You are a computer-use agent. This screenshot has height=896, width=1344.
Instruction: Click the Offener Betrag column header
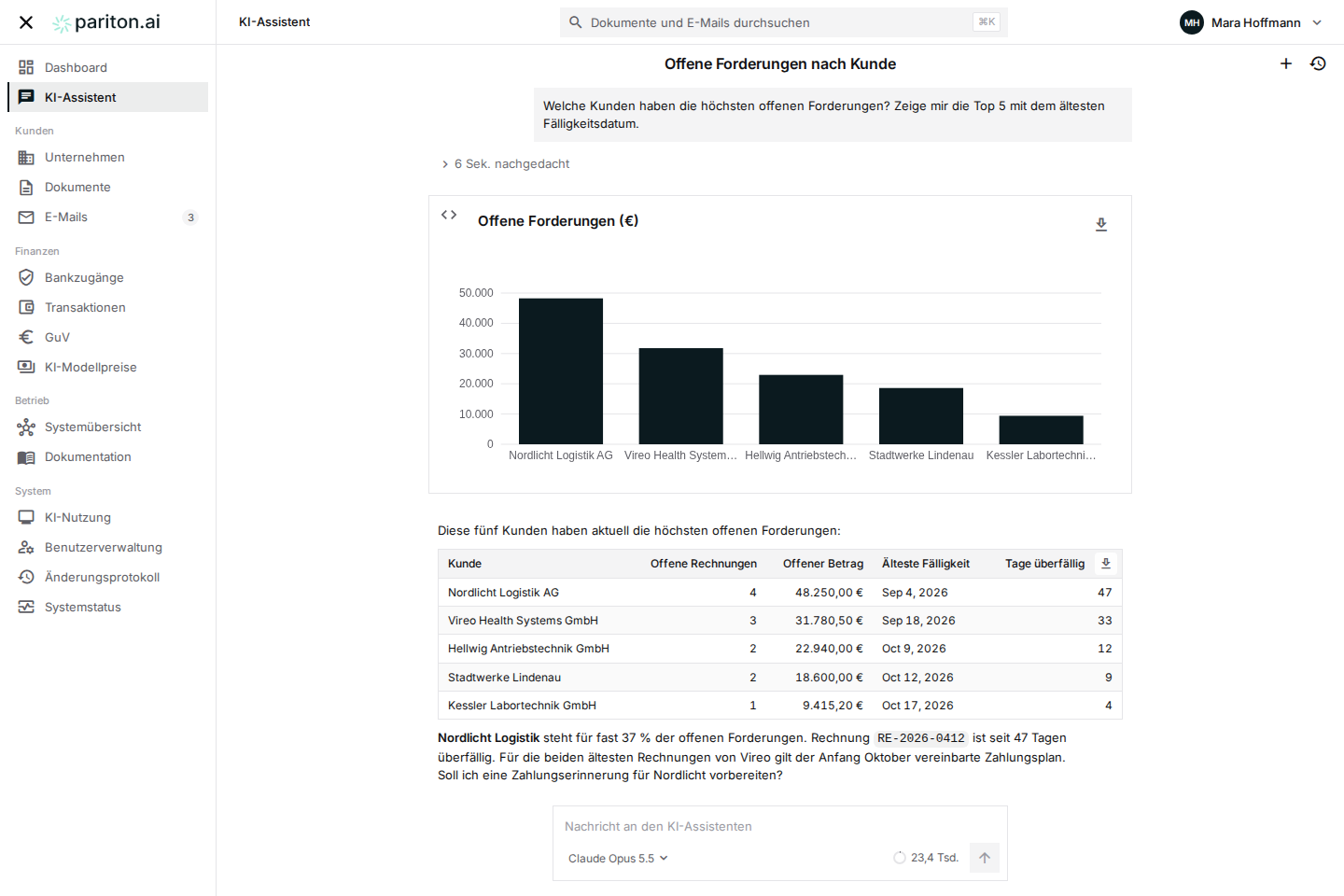[x=823, y=564]
